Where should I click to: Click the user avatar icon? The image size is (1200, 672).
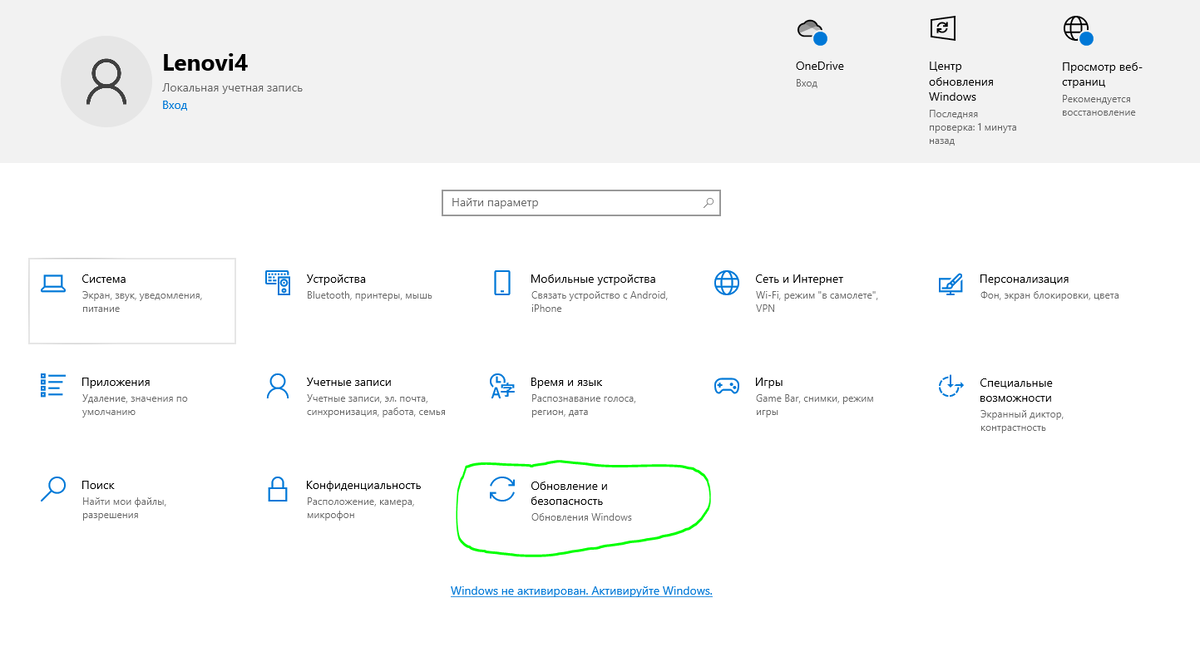tap(107, 81)
